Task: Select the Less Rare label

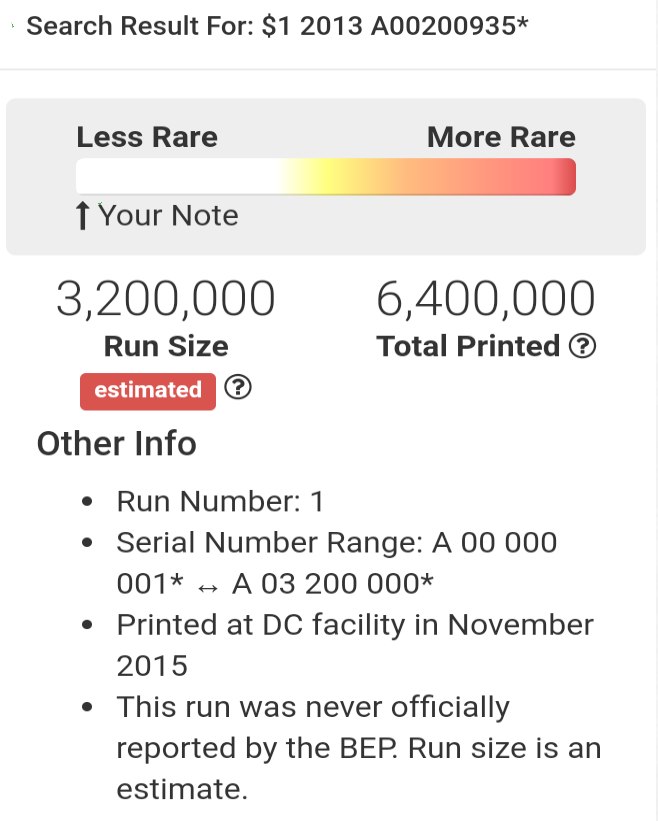Action: pyautogui.click(x=147, y=137)
